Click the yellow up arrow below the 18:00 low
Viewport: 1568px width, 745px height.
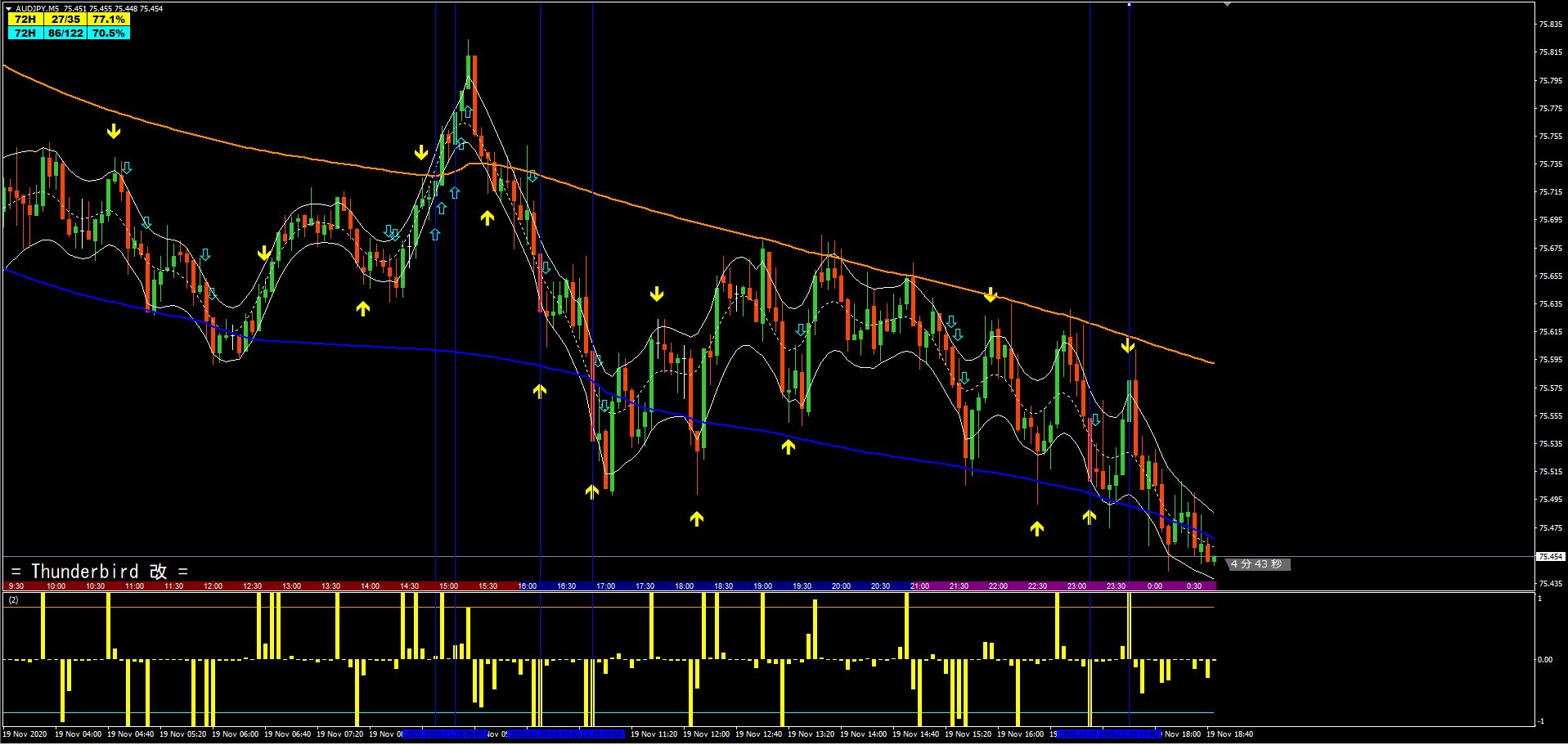[696, 518]
